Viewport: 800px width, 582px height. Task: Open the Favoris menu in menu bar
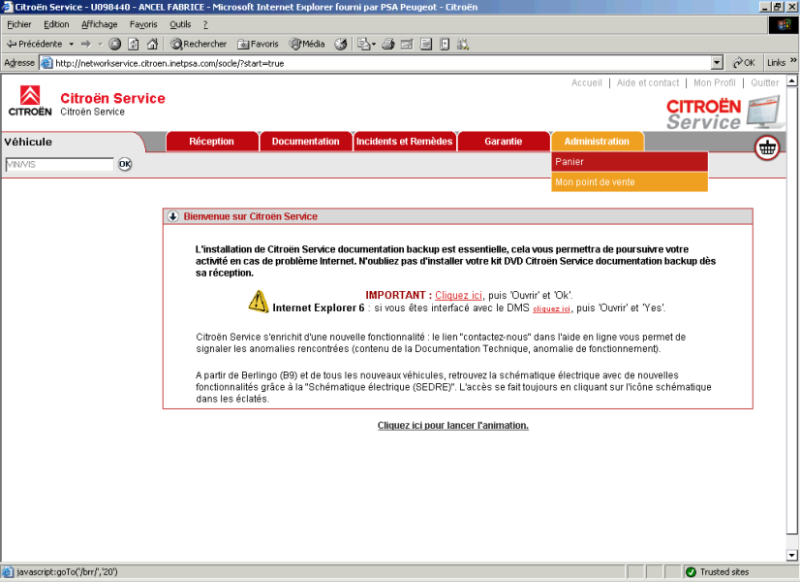point(143,24)
